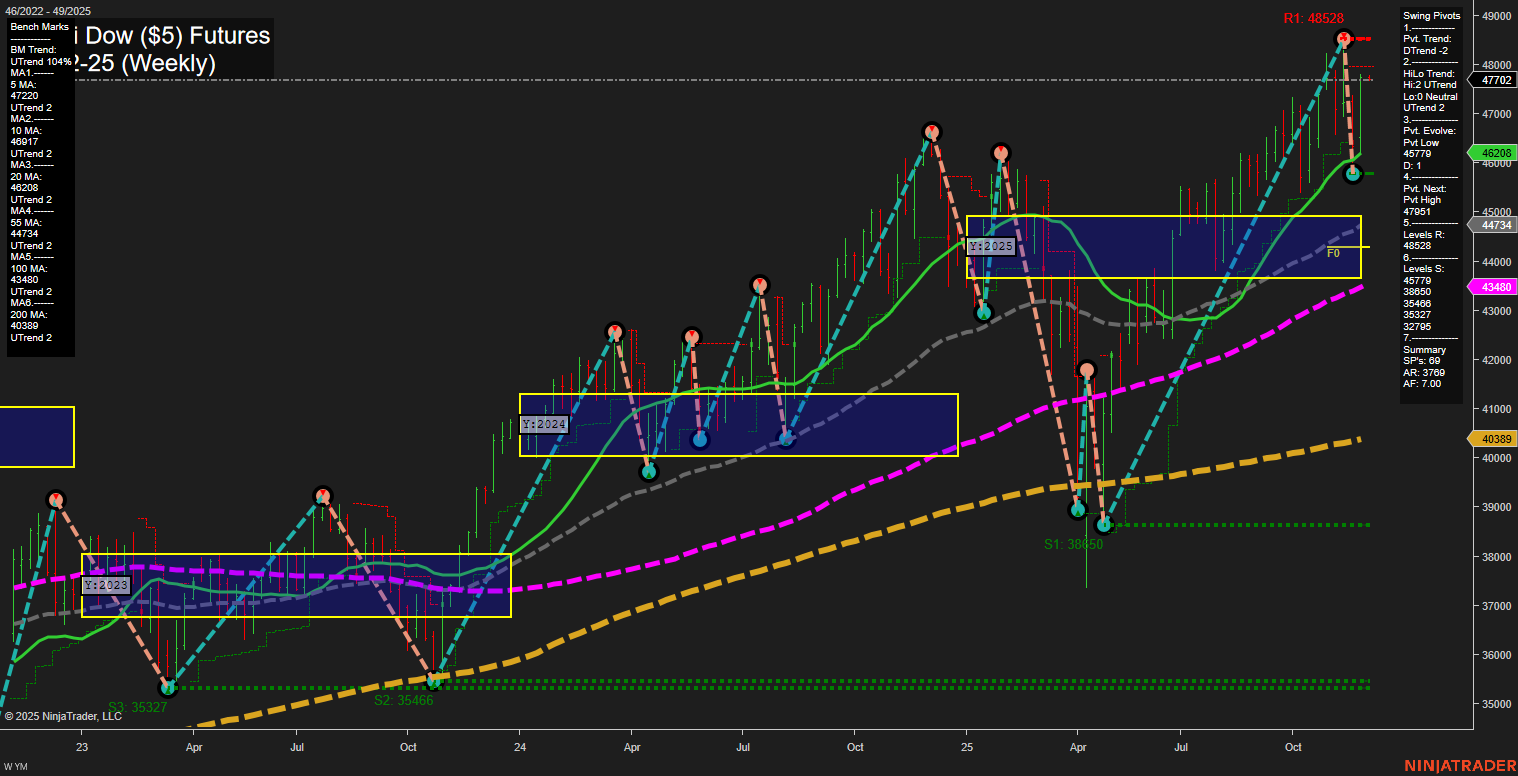Image resolution: width=1518 pixels, height=776 pixels.
Task: Click the swing high pivot marker below R1: 48528
Action: pyautogui.click(x=1343, y=39)
